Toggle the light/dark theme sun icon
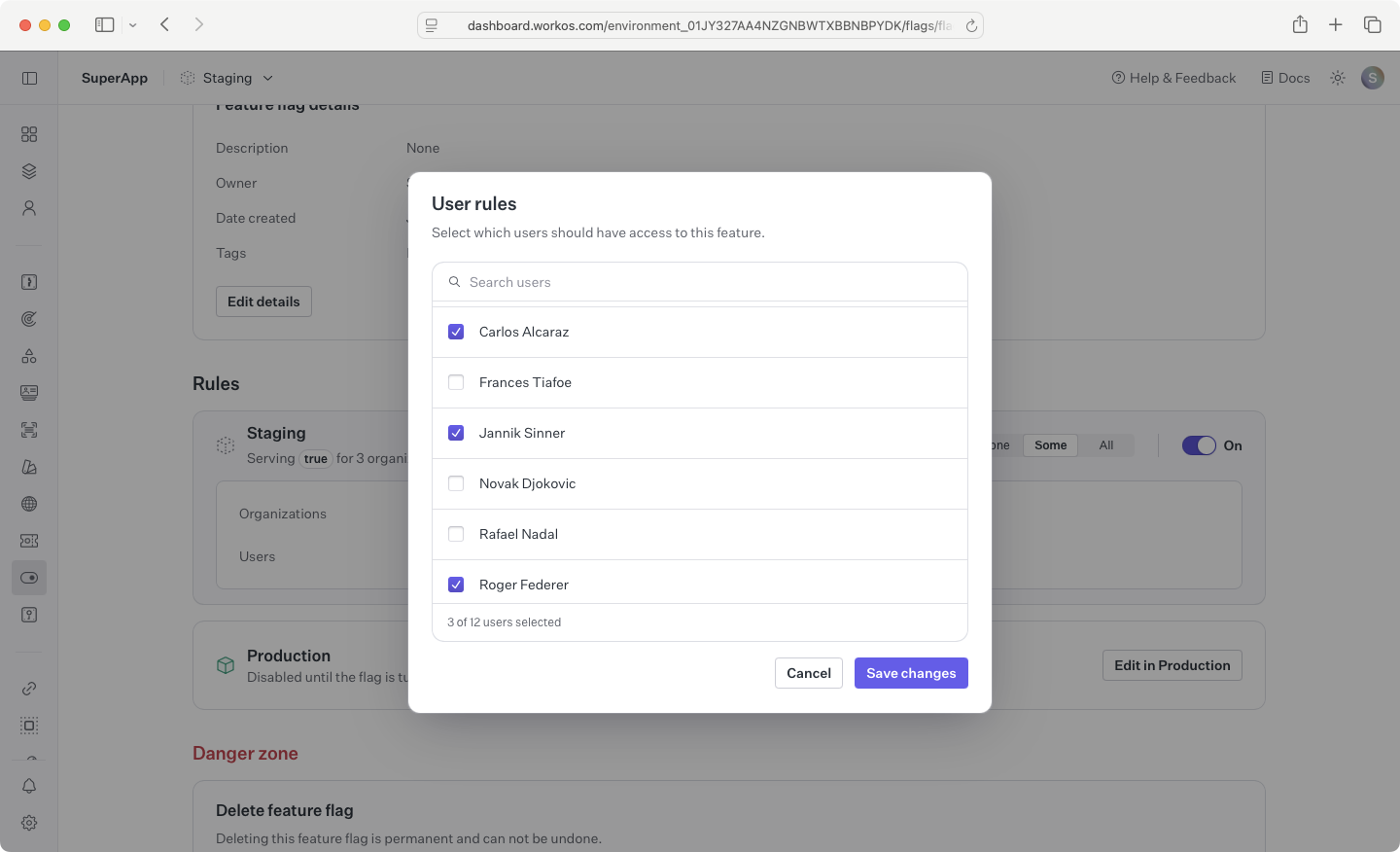The height and width of the screenshot is (852, 1400). coord(1338,78)
